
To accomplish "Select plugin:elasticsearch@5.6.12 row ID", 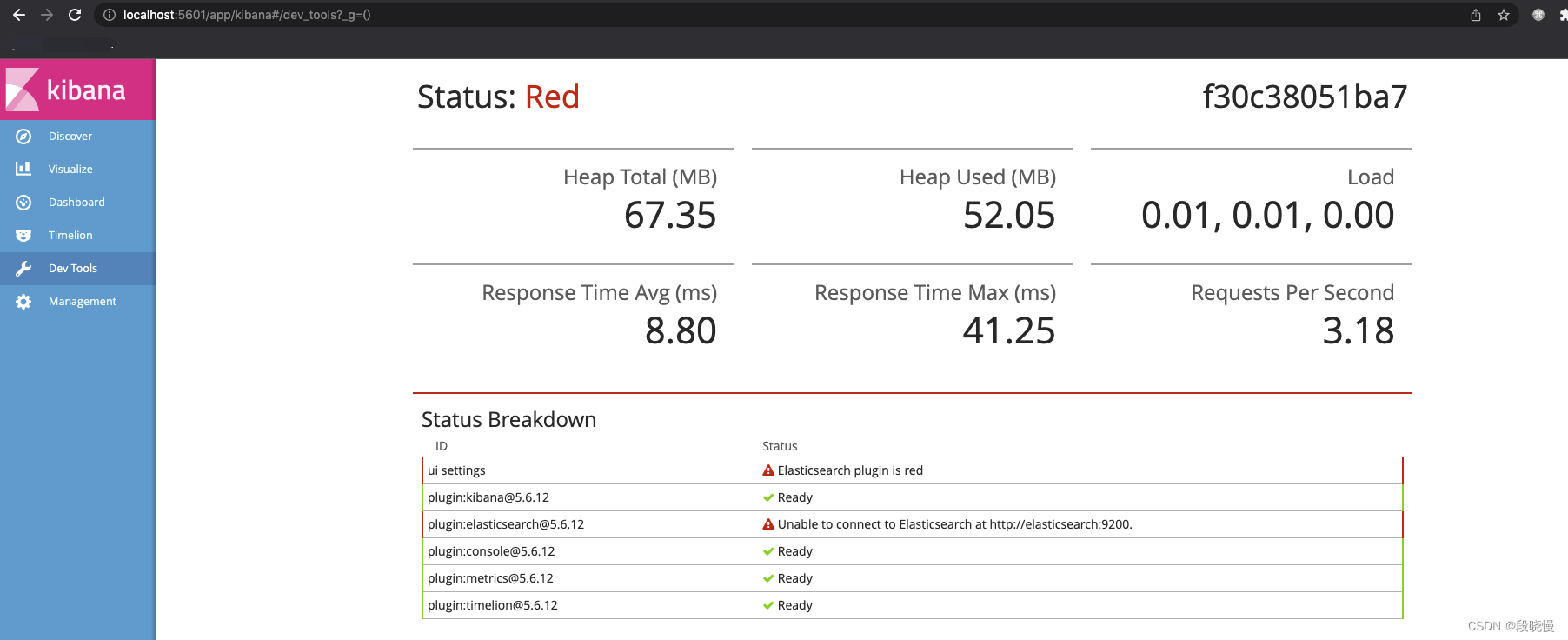I will [x=506, y=524].
